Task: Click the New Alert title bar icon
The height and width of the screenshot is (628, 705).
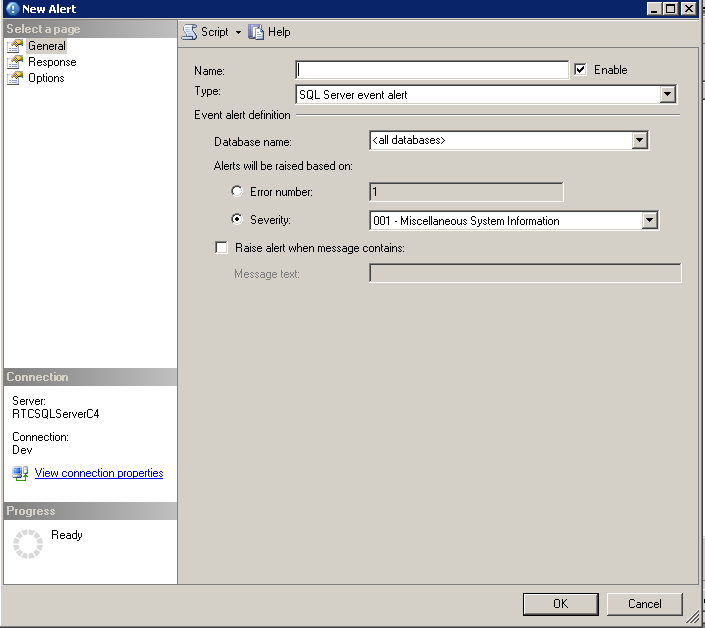Action: click(x=13, y=9)
